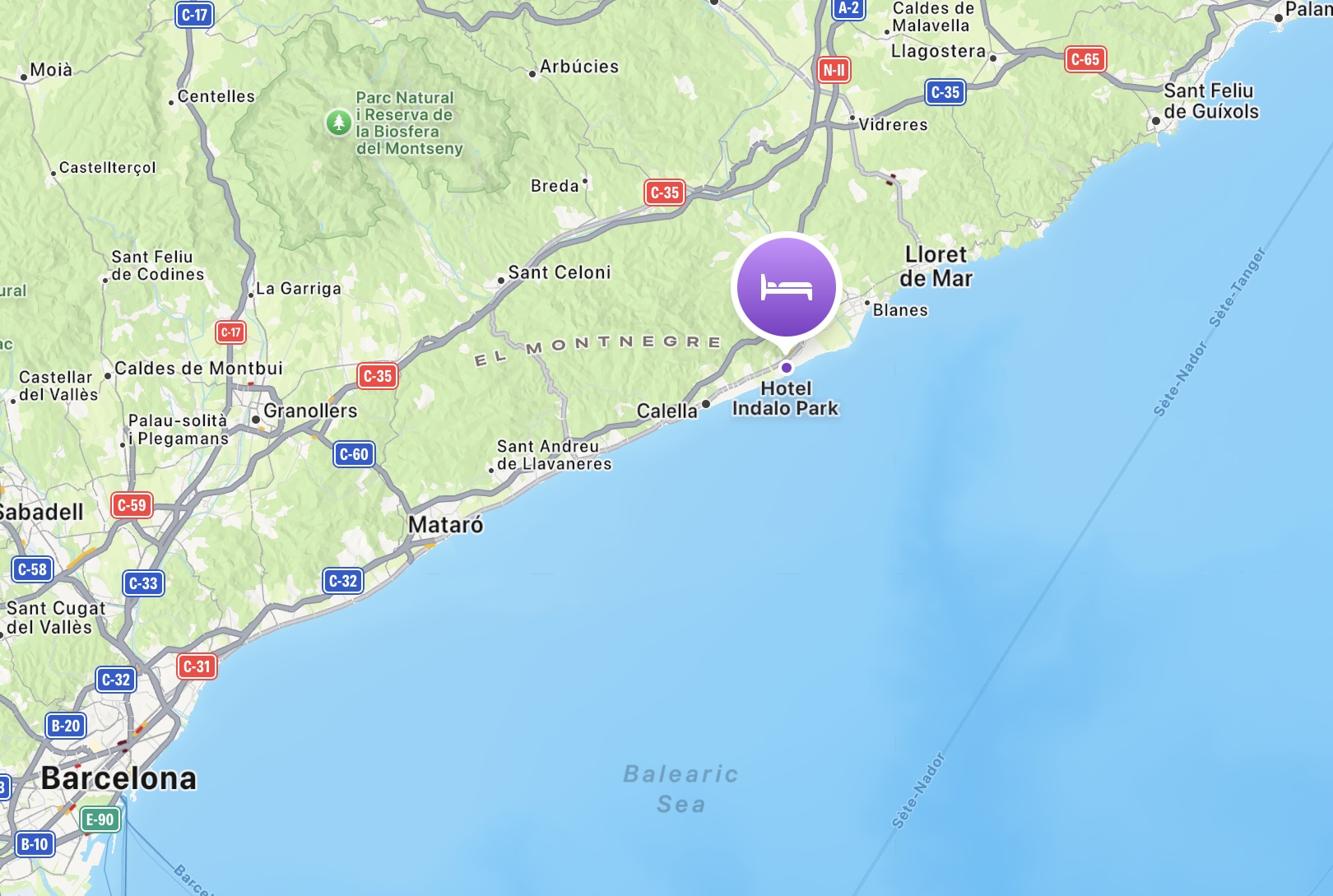Select the Lloret de Mar label

click(936, 267)
